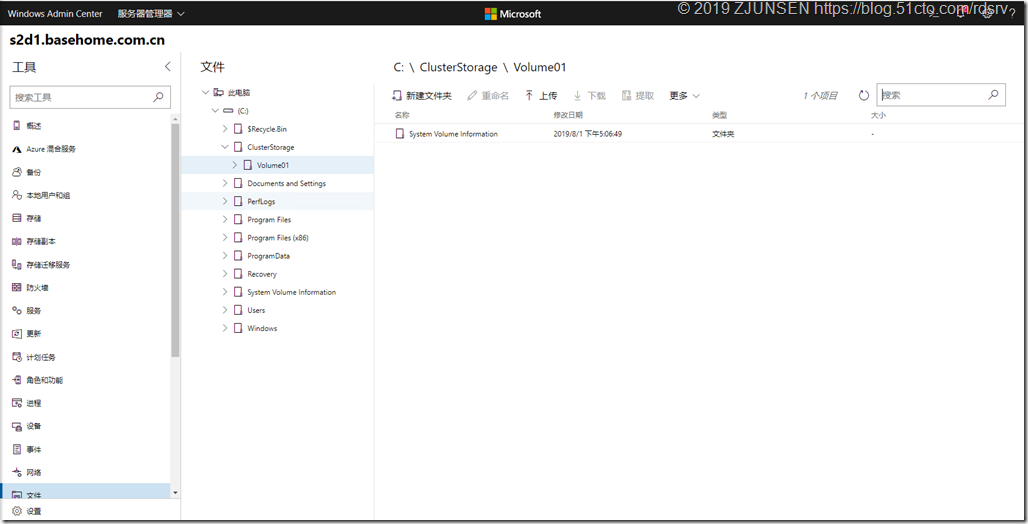Click 上传 upload button
1028x524 pixels.
(541, 96)
